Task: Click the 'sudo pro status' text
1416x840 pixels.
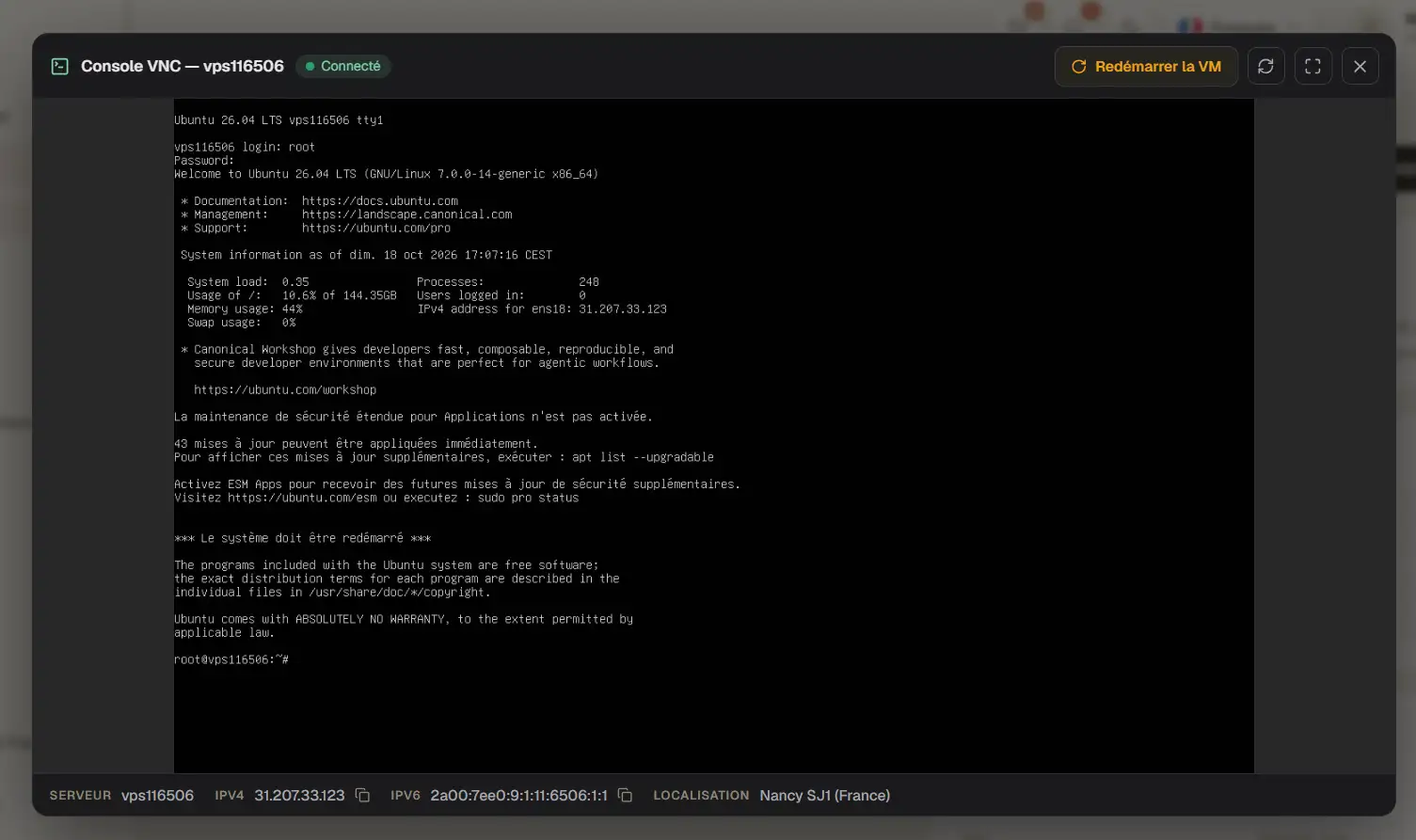Action: pos(528,498)
